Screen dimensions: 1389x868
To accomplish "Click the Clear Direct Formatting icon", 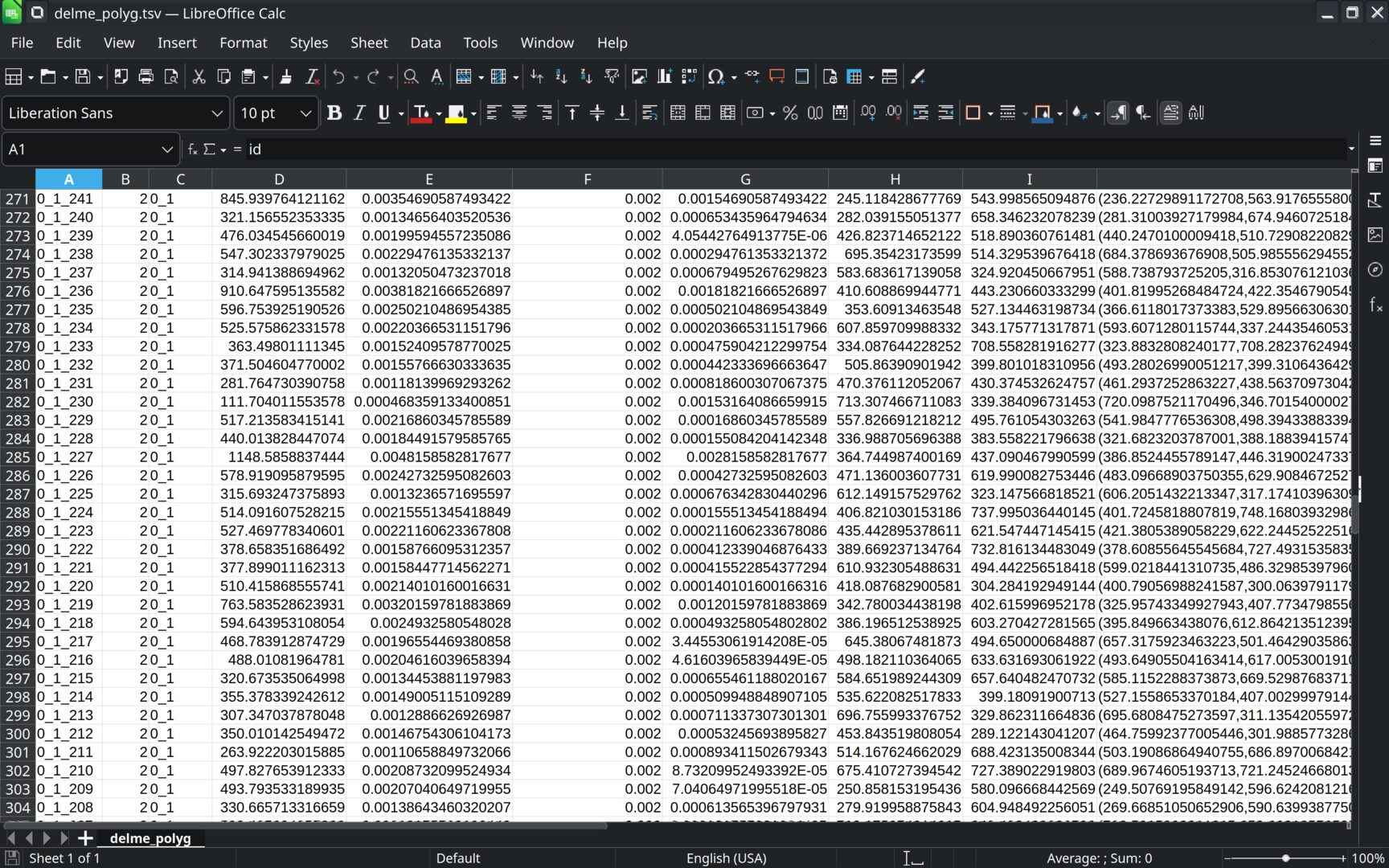I will [312, 76].
